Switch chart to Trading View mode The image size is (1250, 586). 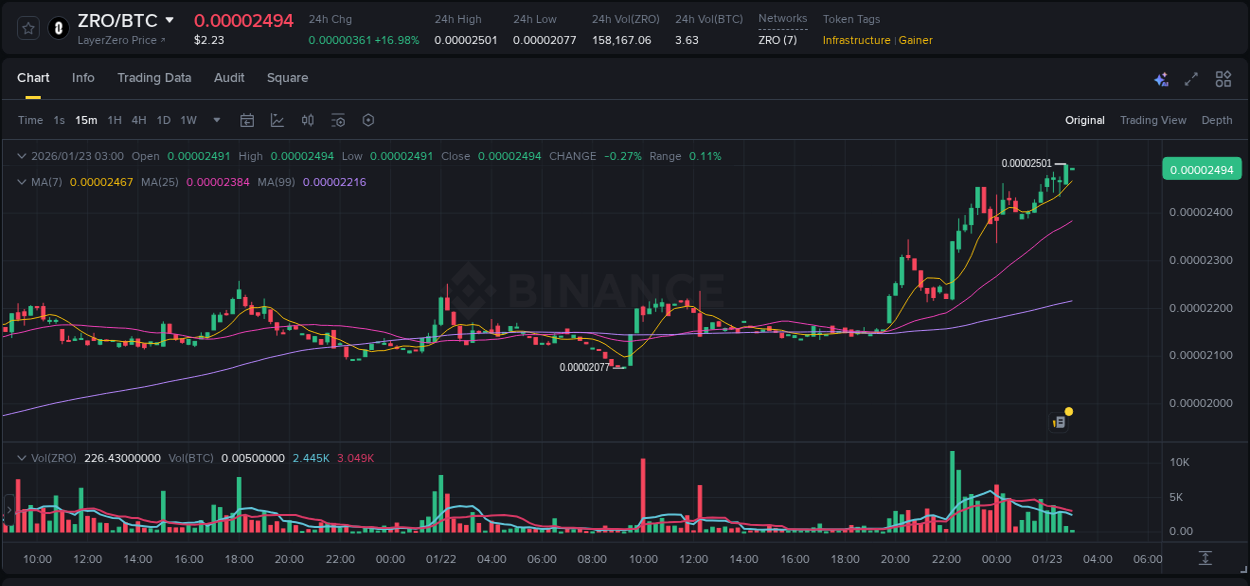[1153, 120]
